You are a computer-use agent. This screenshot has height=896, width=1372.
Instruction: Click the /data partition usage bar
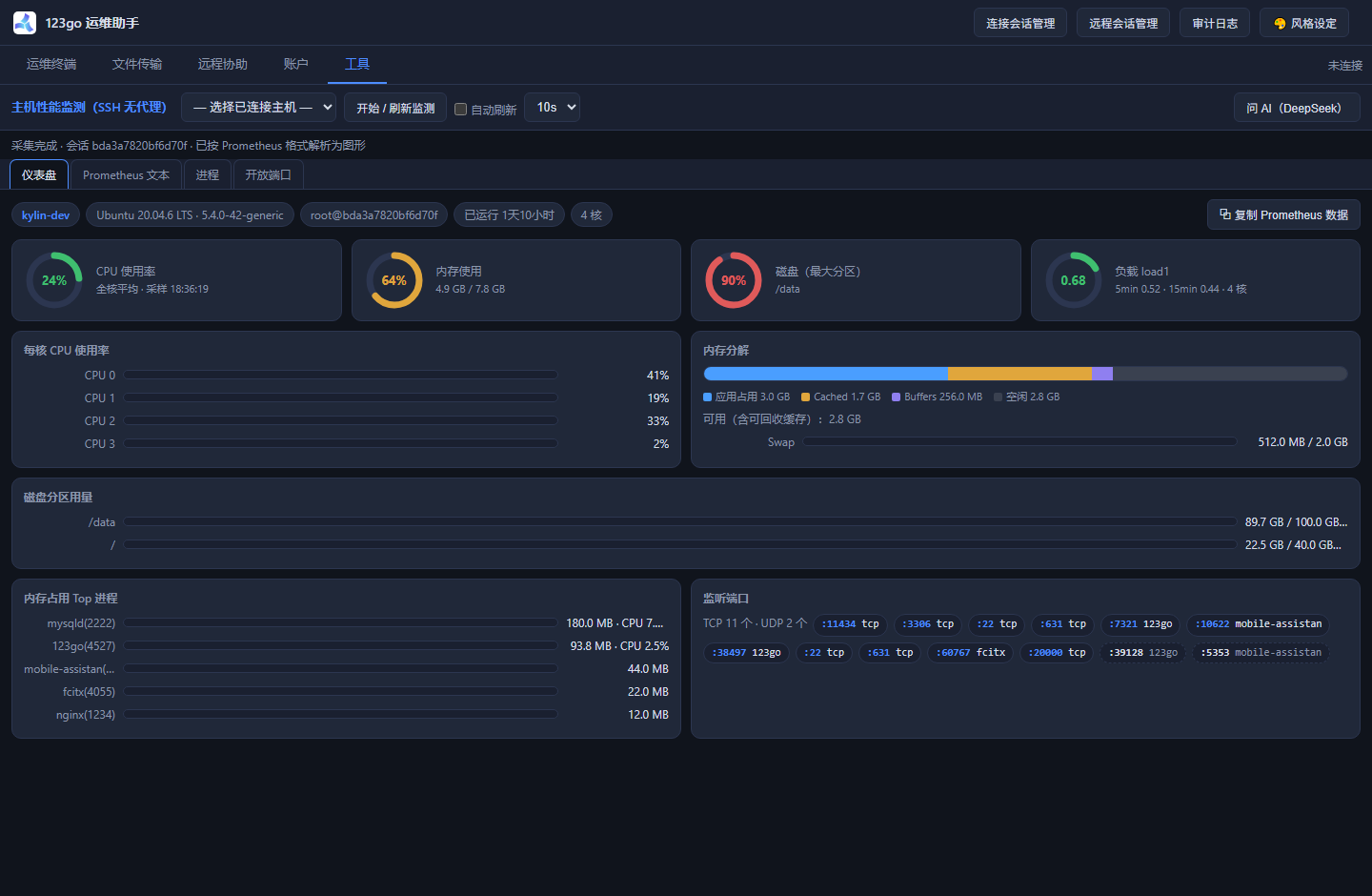pos(680,521)
